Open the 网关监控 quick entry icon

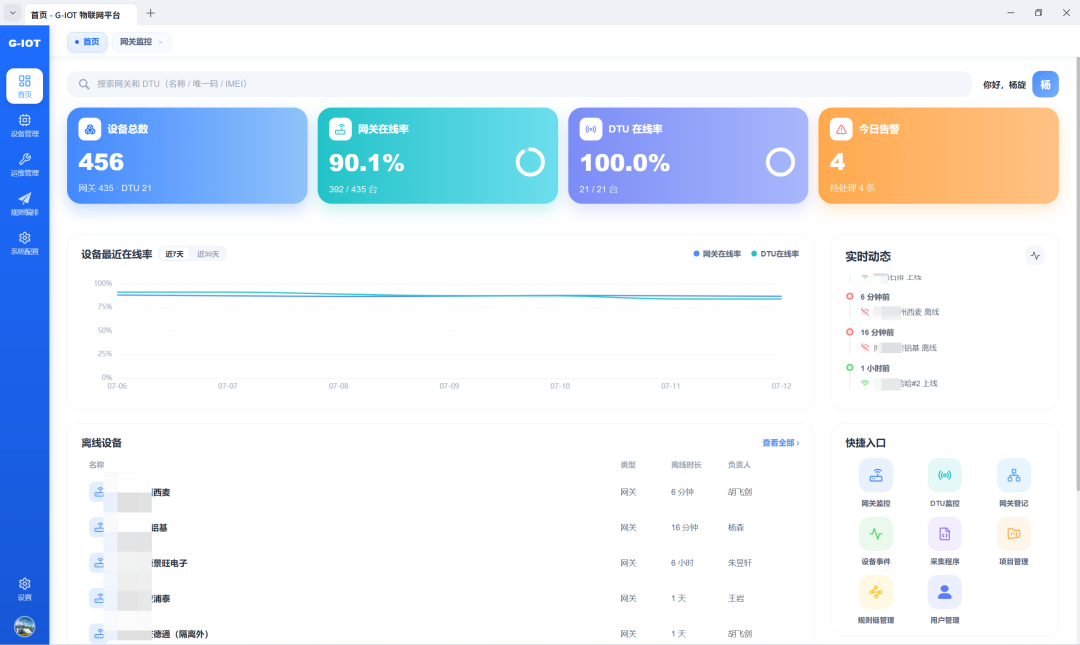(x=875, y=475)
